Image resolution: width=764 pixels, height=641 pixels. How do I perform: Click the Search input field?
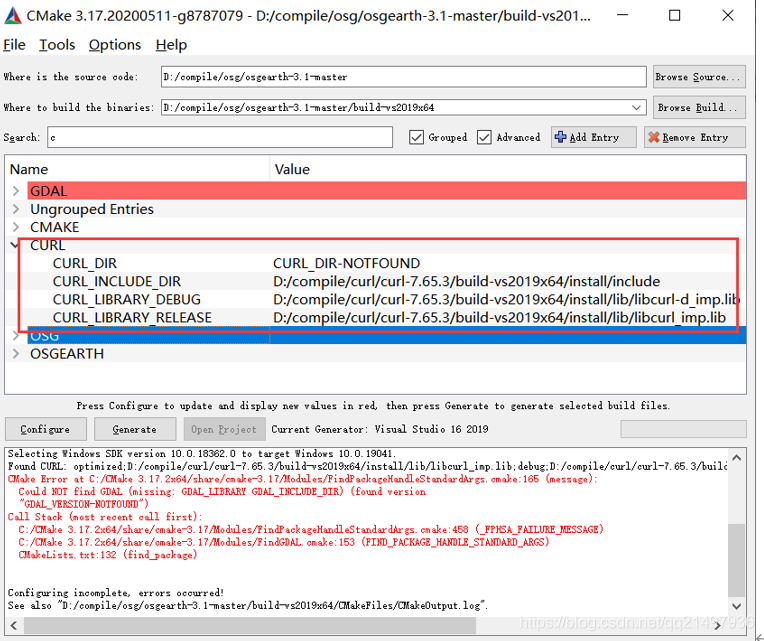220,137
